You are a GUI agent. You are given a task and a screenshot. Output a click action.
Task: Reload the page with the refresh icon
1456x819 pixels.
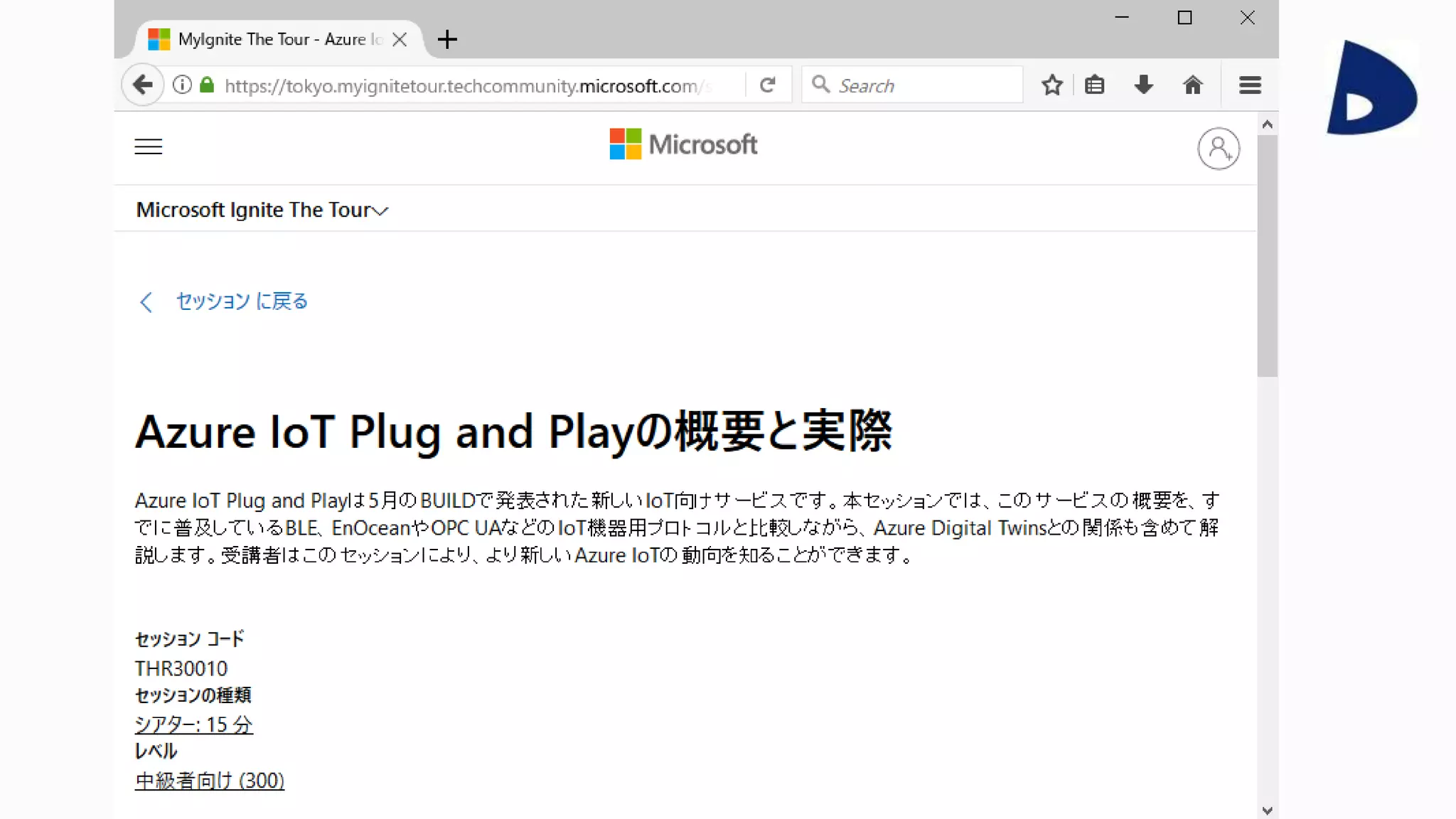point(767,85)
